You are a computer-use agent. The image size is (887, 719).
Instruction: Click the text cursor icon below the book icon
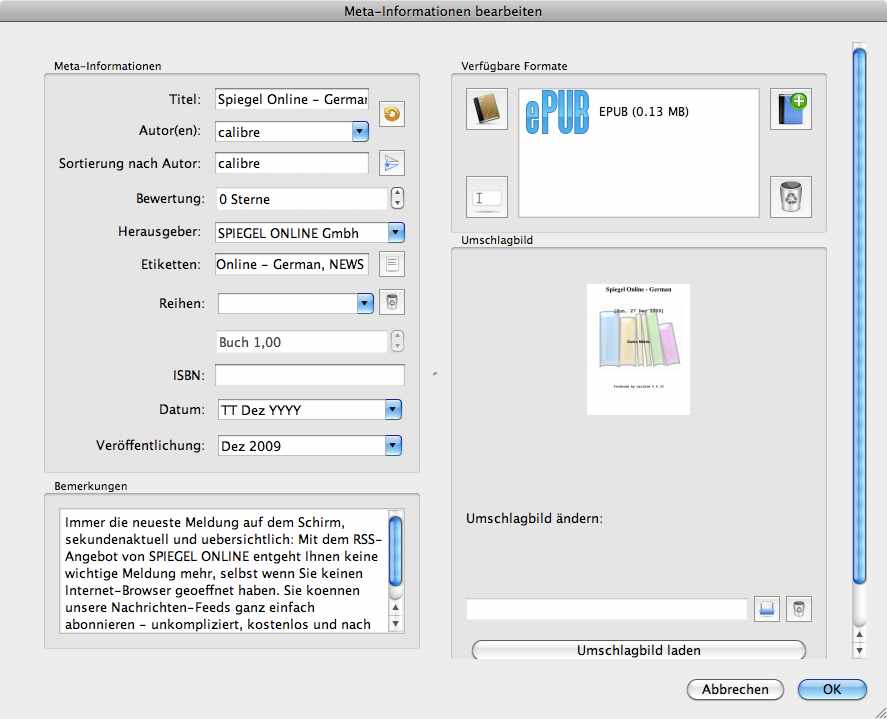tap(487, 197)
